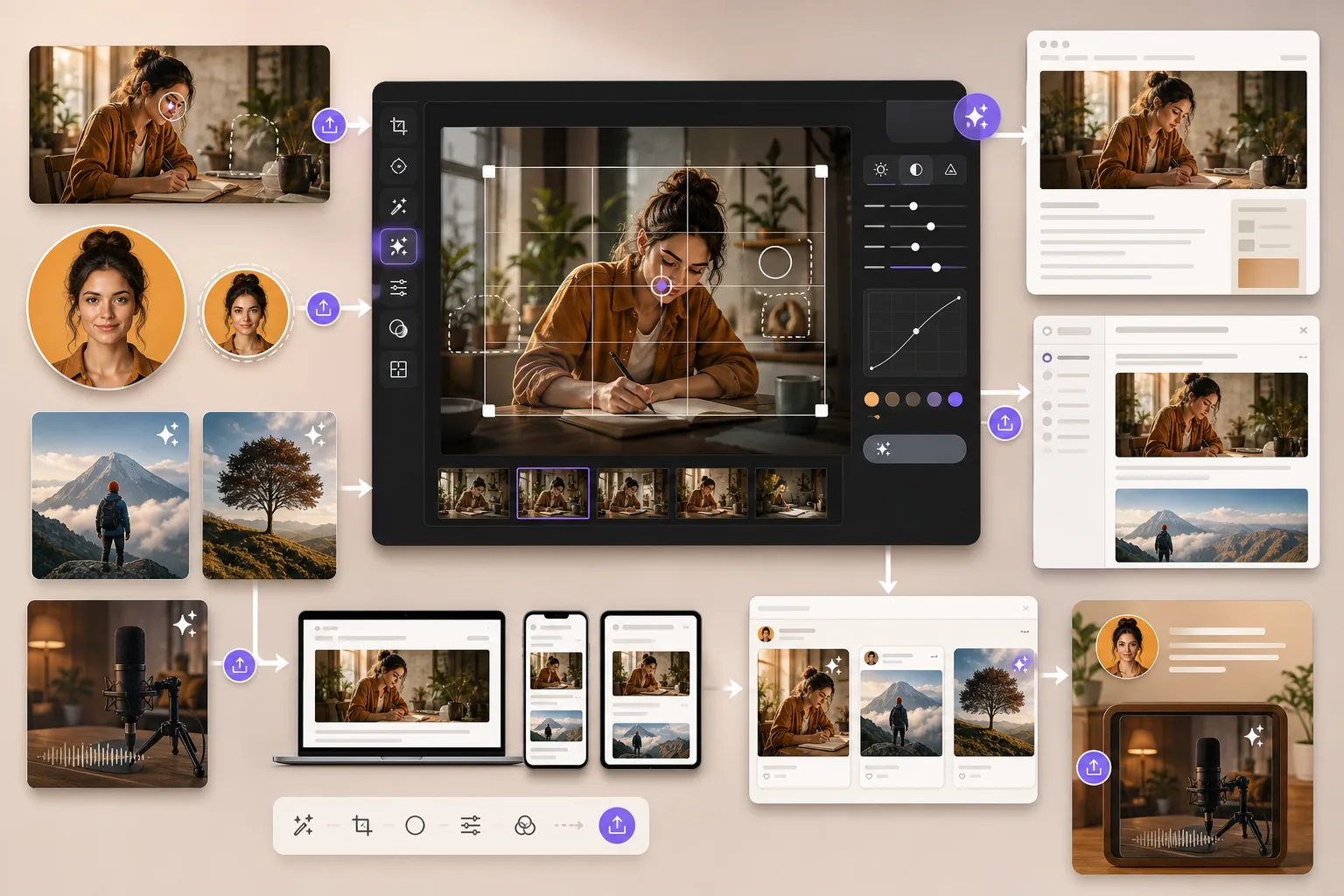Open the mountain hiker source photo

click(110, 495)
